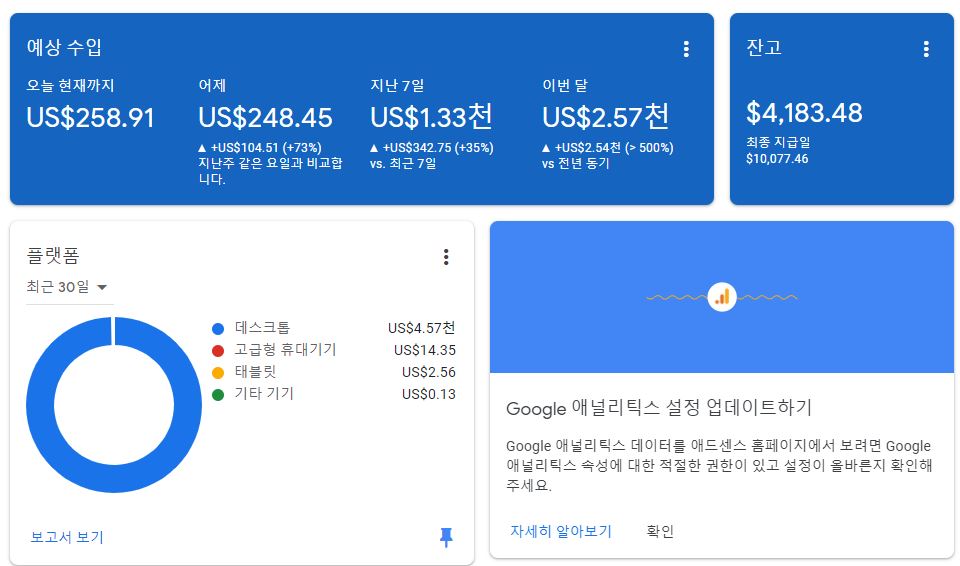Image resolution: width=960 pixels, height=566 pixels.
Task: Select the 어제 US$248.45 earnings figure
Action: 265,118
